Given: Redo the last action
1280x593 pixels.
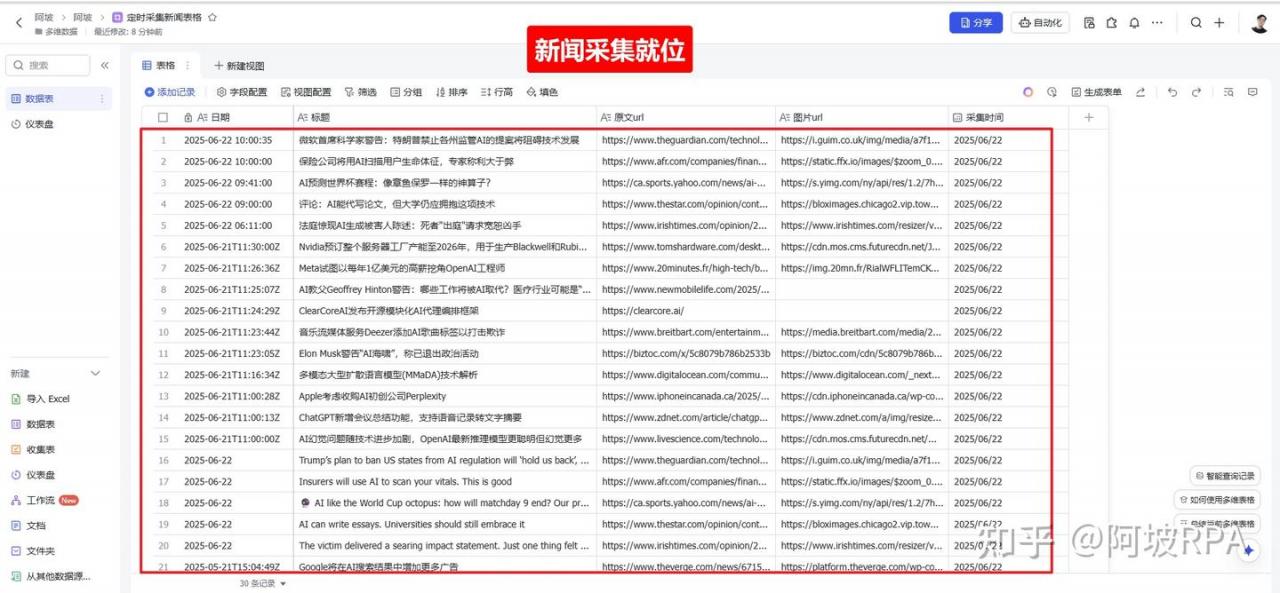Looking at the screenshot, I should point(1196,92).
